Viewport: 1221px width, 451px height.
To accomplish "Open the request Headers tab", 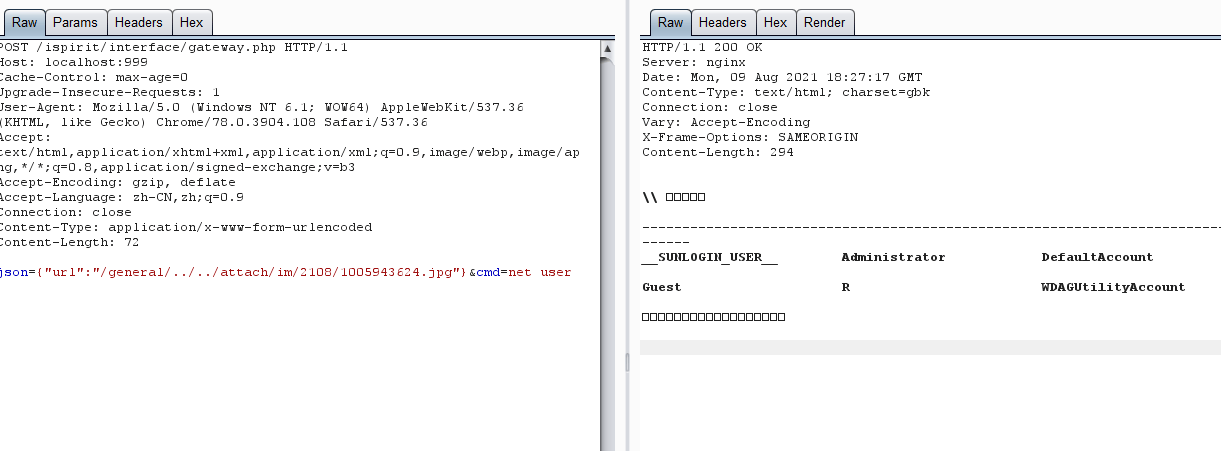I will point(139,22).
